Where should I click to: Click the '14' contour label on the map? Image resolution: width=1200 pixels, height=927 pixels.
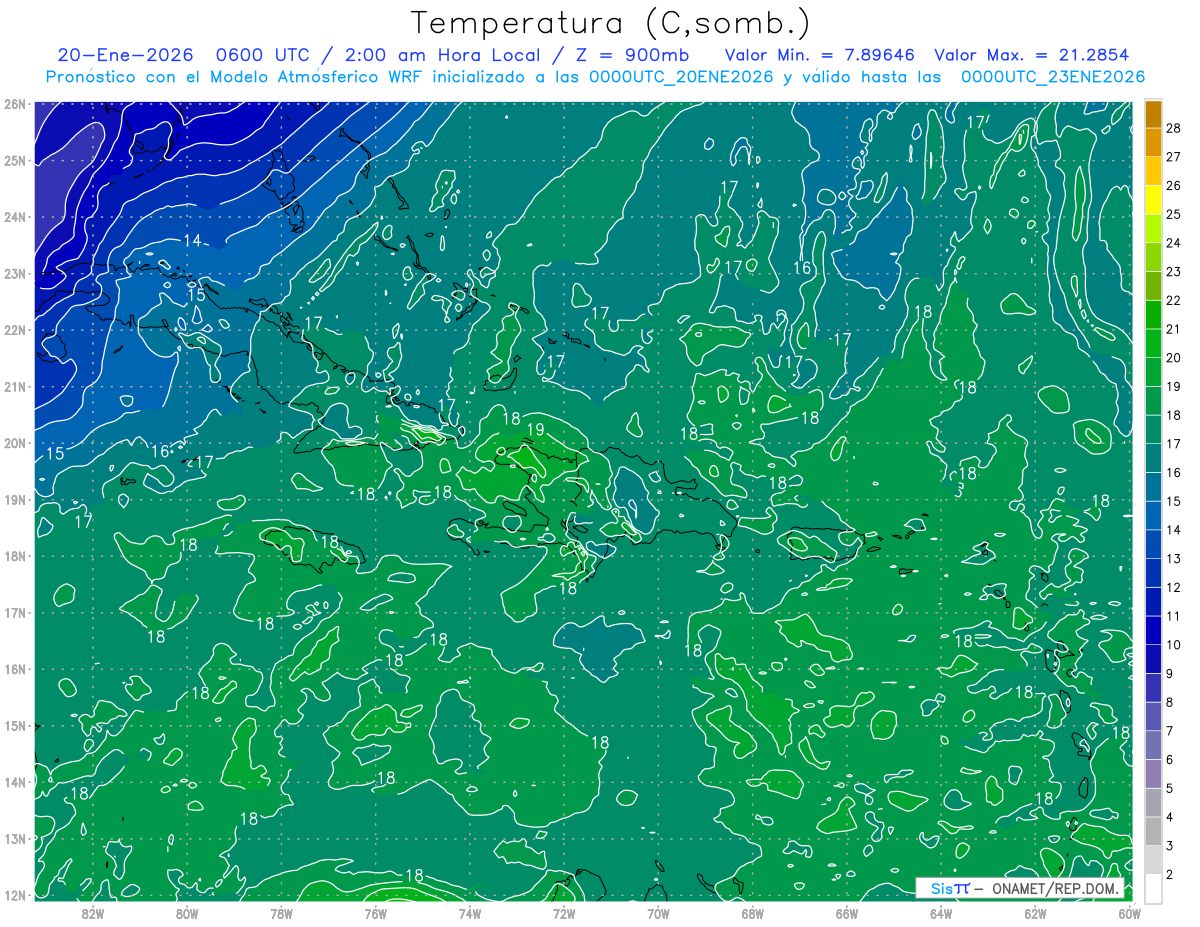click(192, 241)
